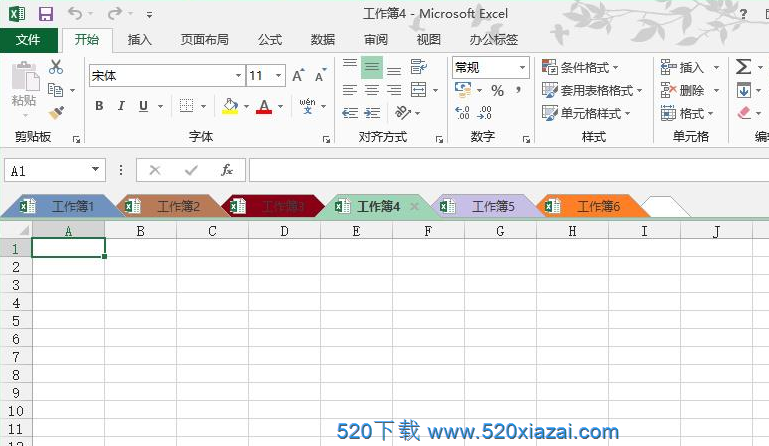
Task: Click the 粘贴 paste button
Action: point(24,87)
